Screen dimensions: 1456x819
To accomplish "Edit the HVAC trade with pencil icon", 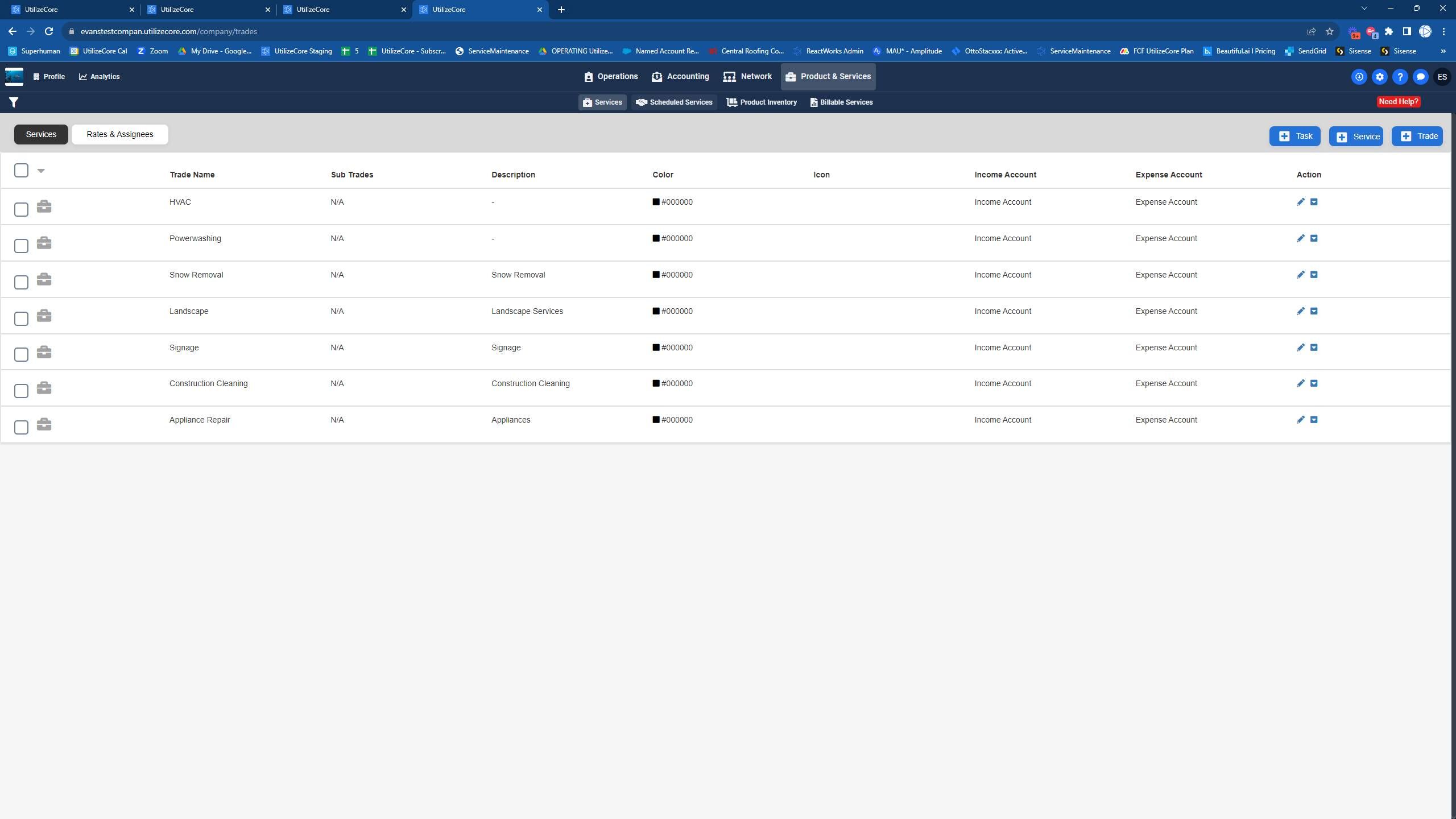I will (x=1300, y=202).
